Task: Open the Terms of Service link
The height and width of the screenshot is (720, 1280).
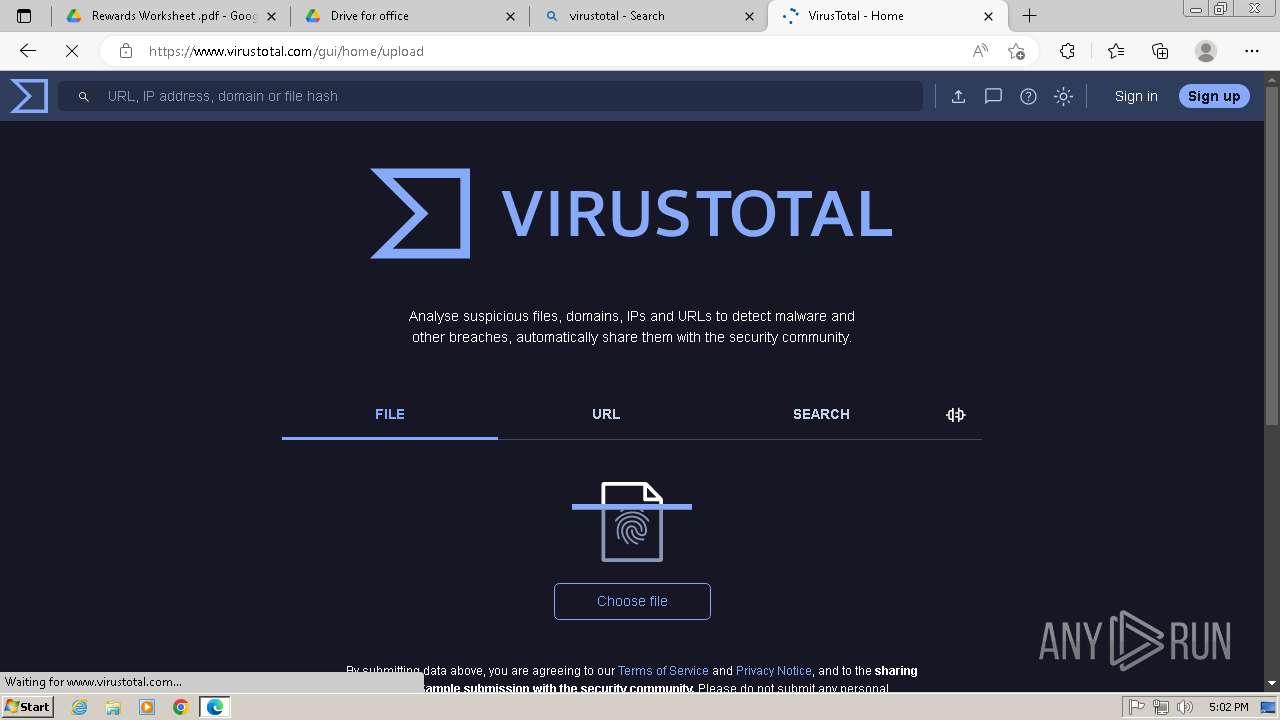Action: (663, 670)
